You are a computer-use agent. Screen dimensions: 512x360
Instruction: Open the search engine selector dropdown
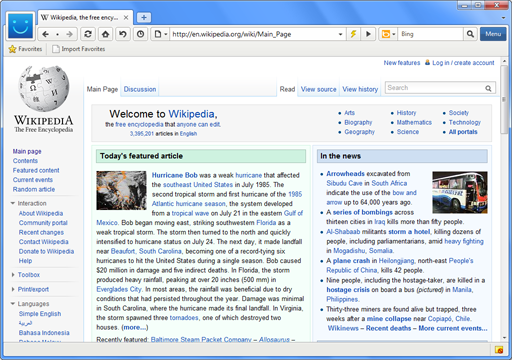coord(394,34)
